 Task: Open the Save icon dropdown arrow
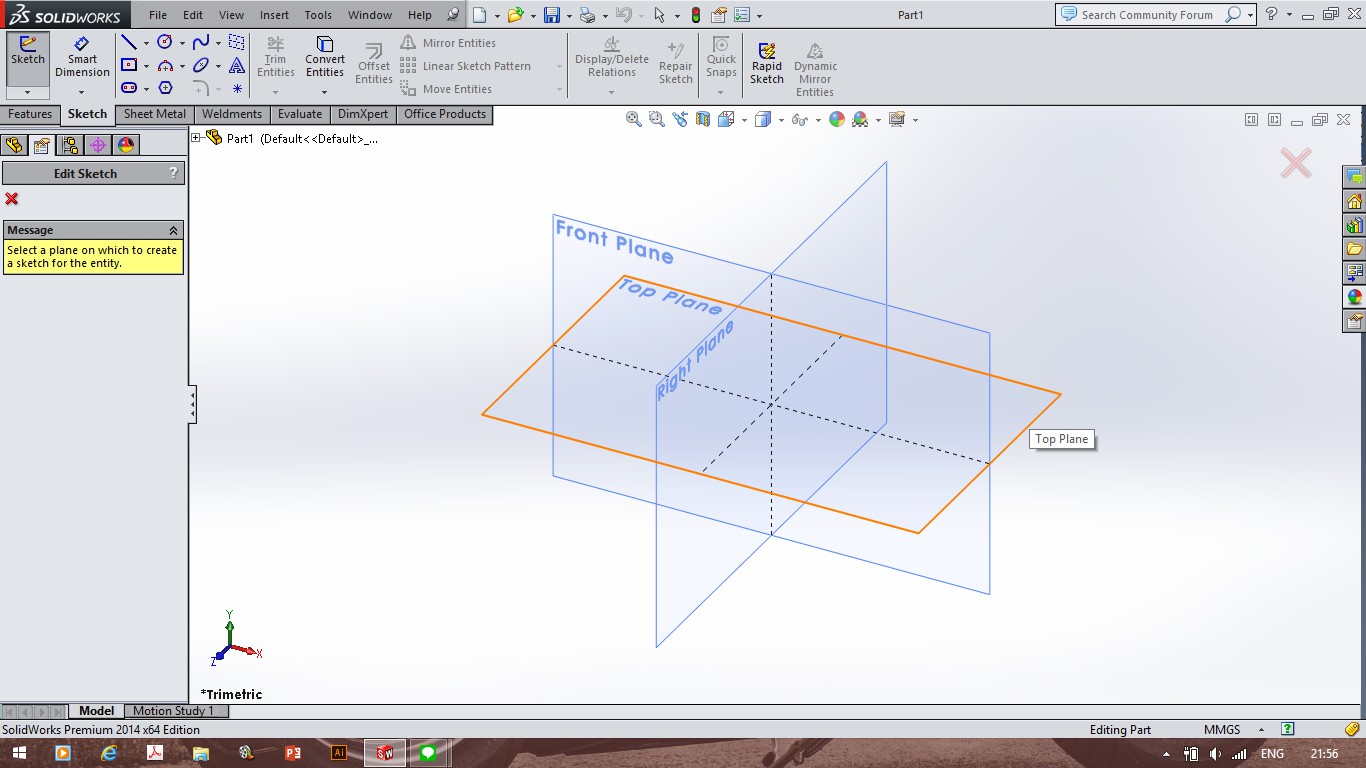pyautogui.click(x=568, y=16)
